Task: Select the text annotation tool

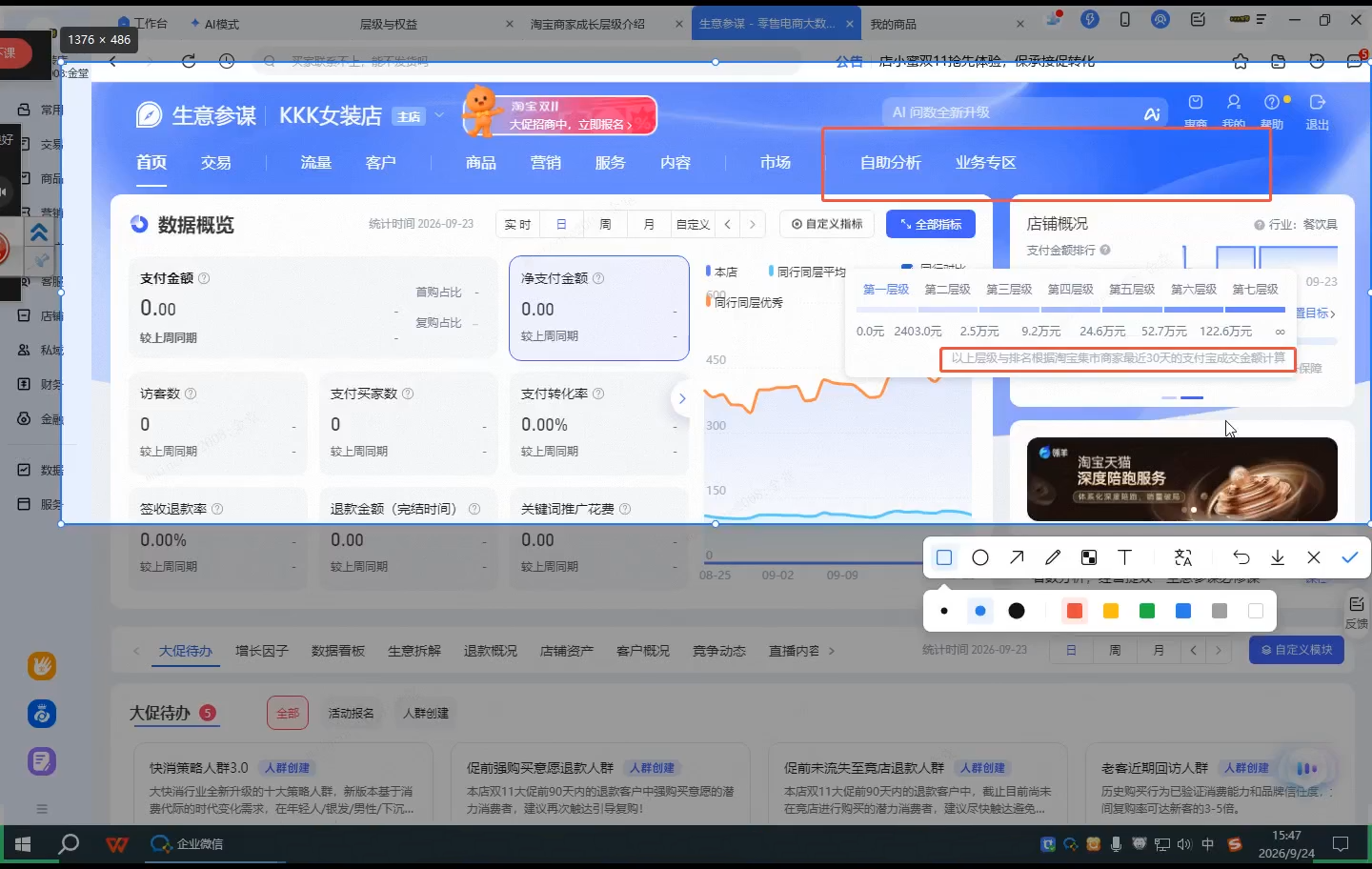Action: point(1125,557)
